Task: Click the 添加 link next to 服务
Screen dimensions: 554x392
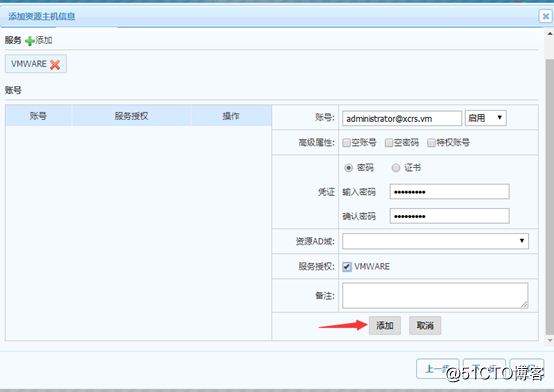Action: click(x=44, y=40)
